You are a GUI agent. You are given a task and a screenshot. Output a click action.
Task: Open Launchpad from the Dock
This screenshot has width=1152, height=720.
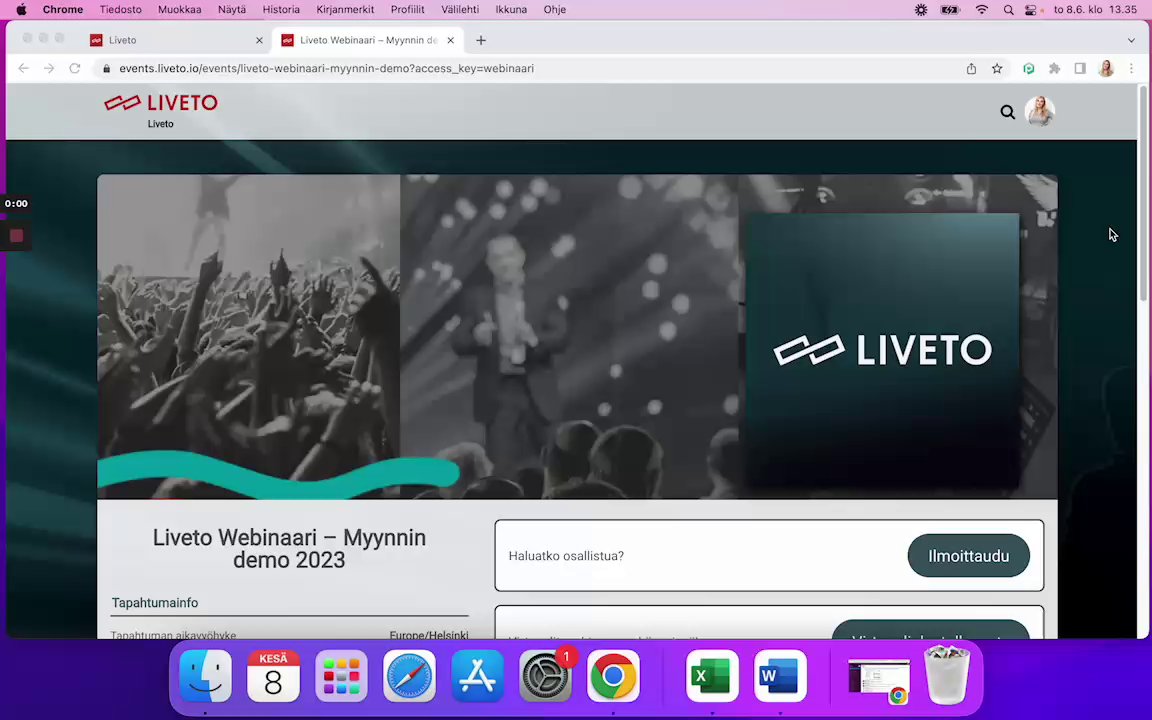coord(342,676)
